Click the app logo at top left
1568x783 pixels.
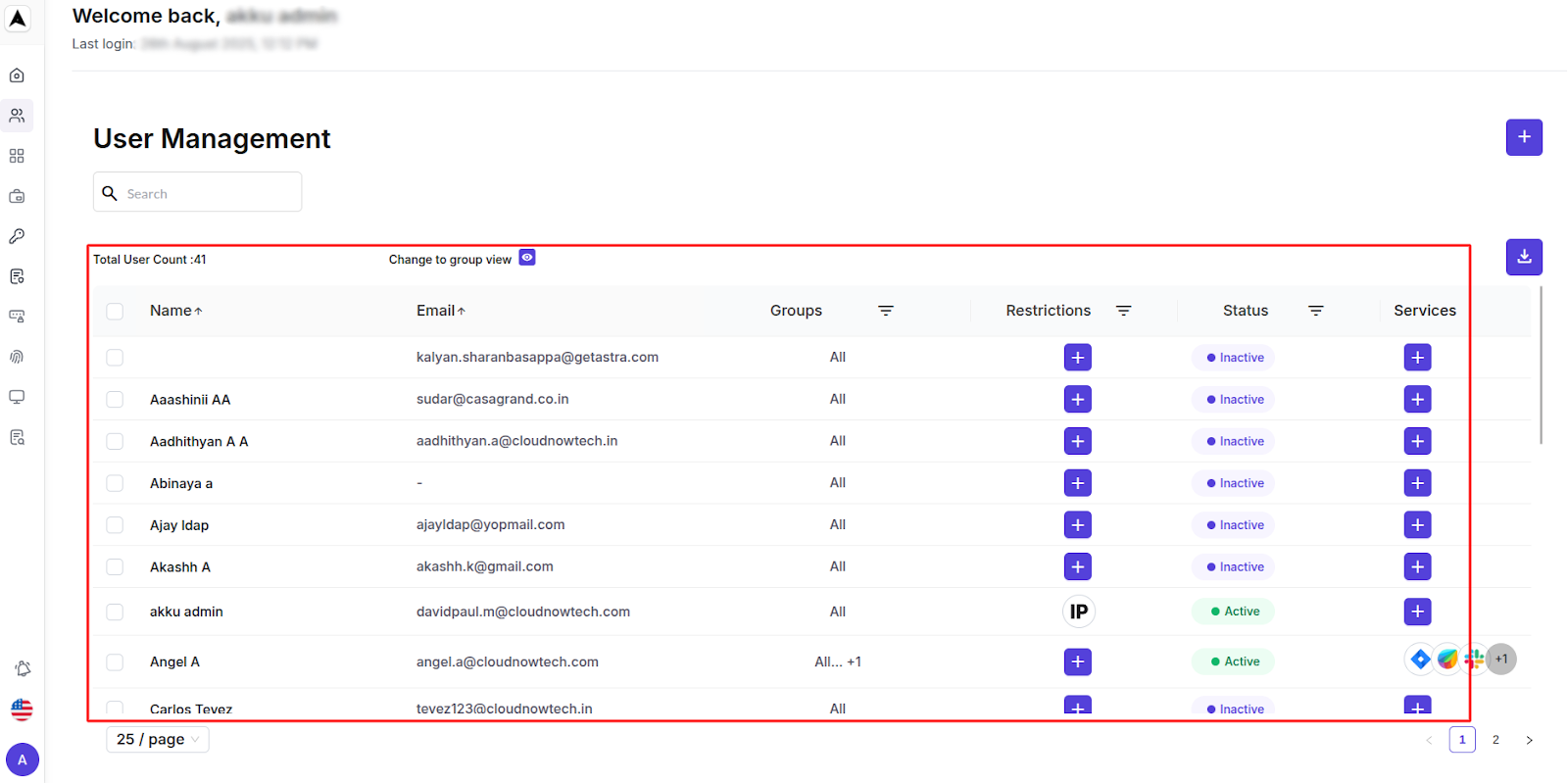[18, 18]
